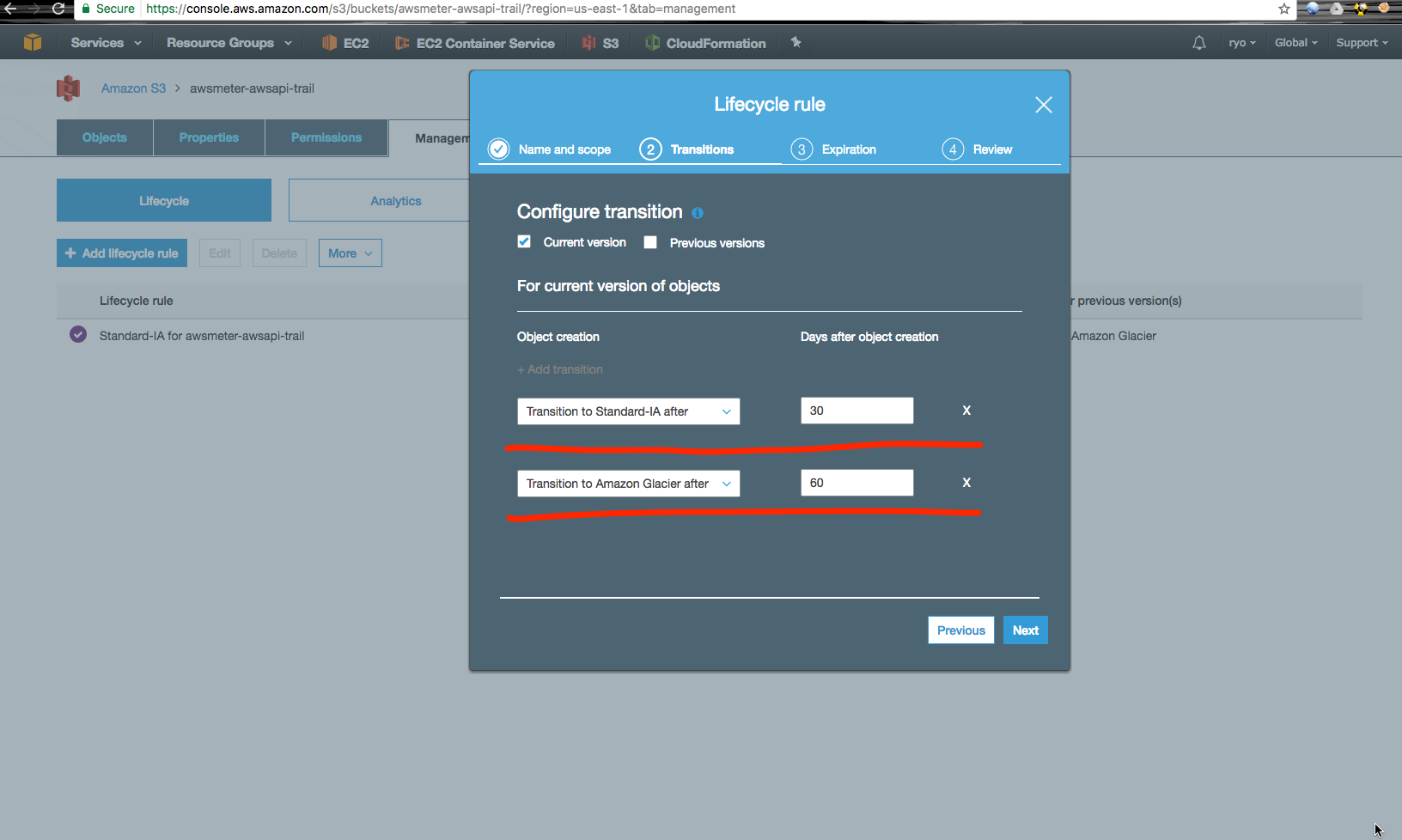The height and width of the screenshot is (840, 1402).
Task: Check the Previous versions checkbox
Action: coord(650,242)
